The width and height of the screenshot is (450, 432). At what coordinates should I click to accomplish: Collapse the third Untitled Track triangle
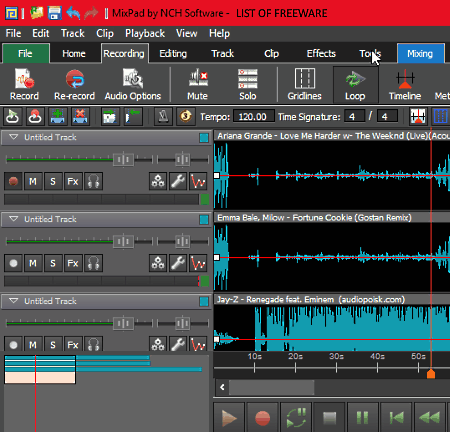(13, 301)
